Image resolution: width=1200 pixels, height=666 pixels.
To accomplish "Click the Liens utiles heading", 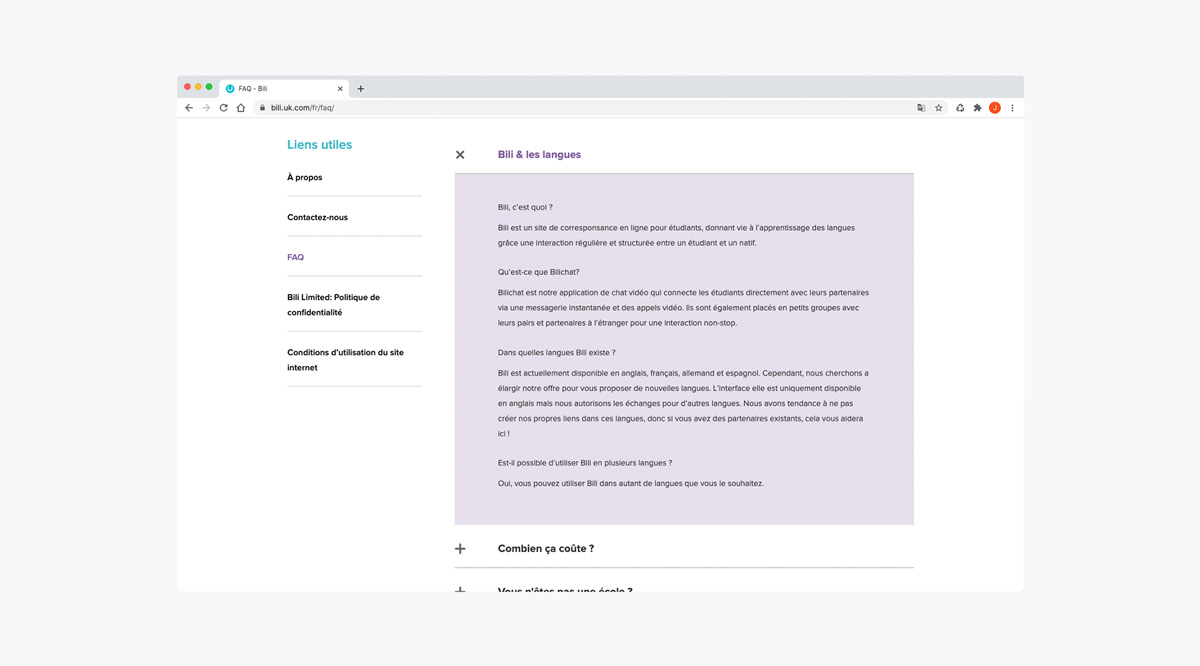I will point(320,145).
